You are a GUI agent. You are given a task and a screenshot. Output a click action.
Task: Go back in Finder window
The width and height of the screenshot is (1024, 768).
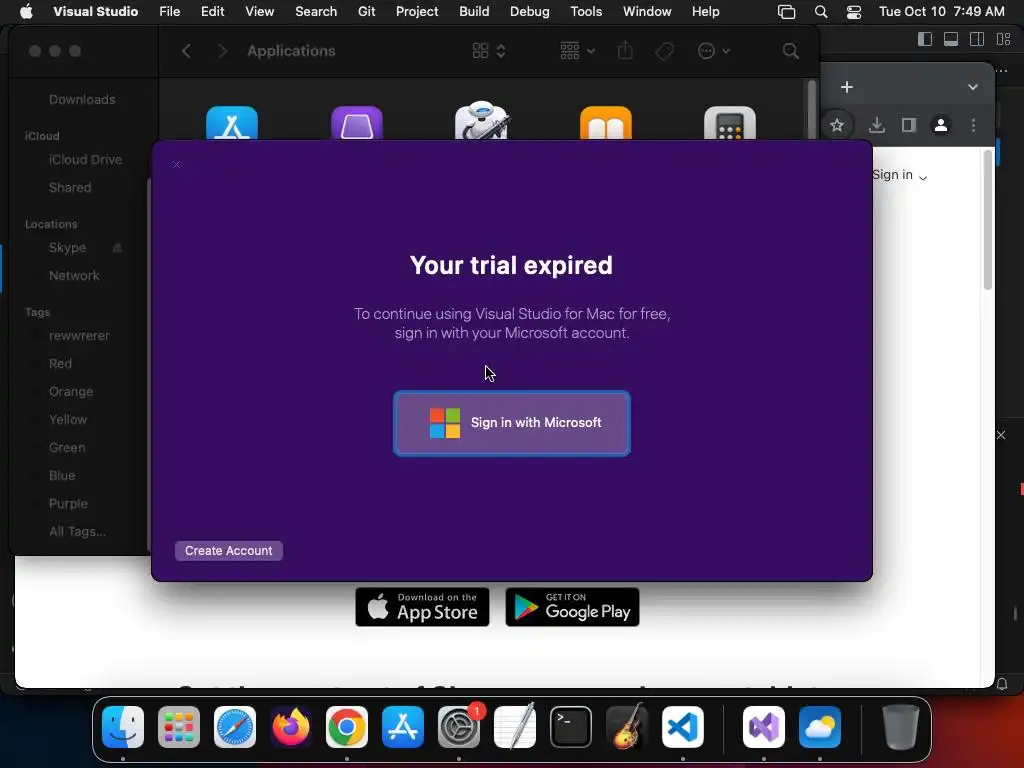click(x=187, y=51)
